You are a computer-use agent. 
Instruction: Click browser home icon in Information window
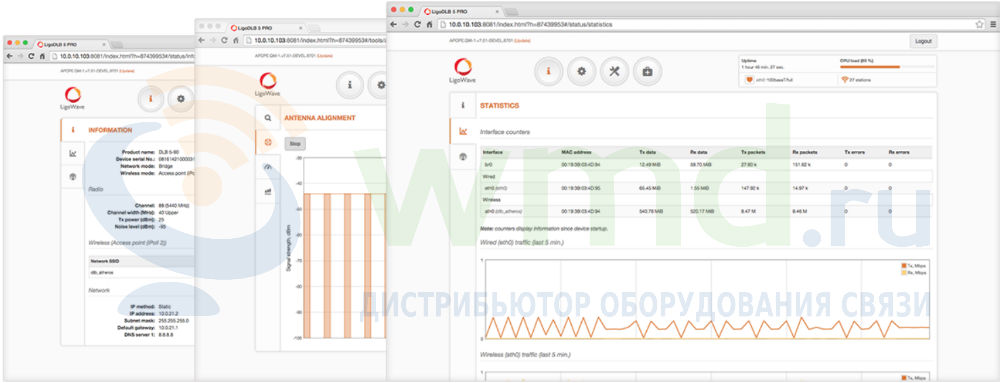tap(41, 56)
